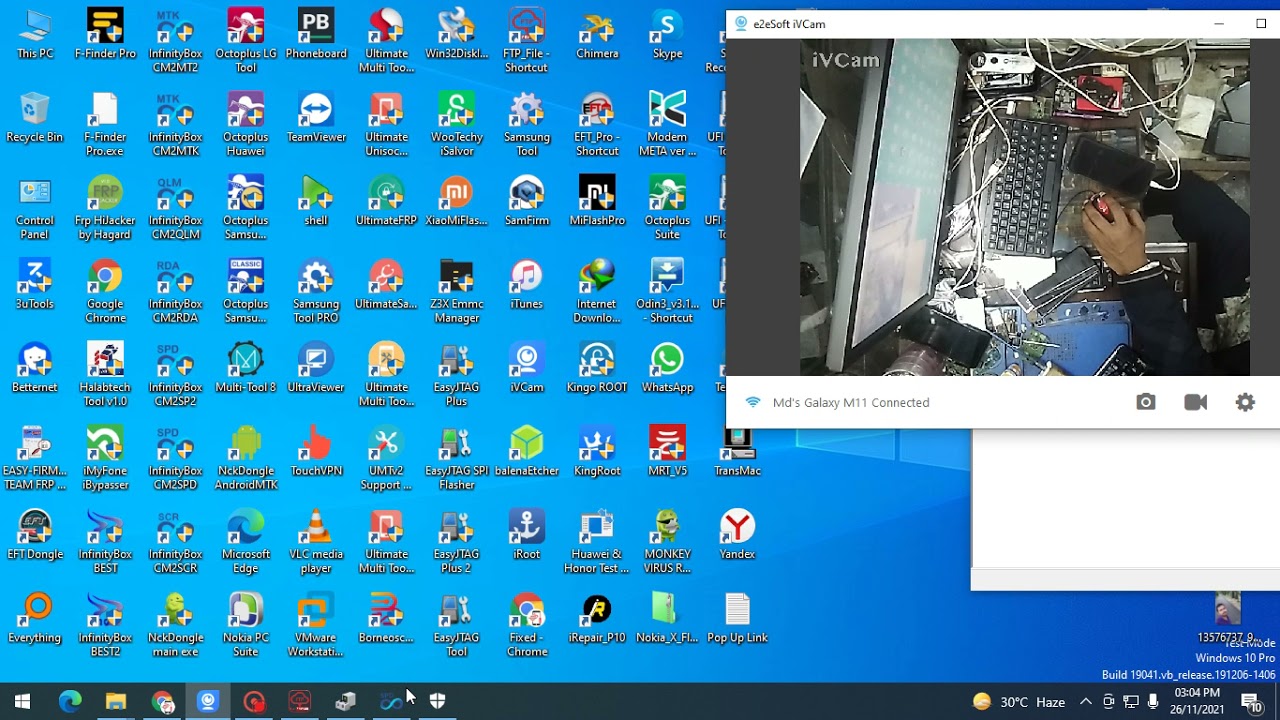Open the This PC desktop icon
Image resolution: width=1280 pixels, height=720 pixels.
coord(35,34)
